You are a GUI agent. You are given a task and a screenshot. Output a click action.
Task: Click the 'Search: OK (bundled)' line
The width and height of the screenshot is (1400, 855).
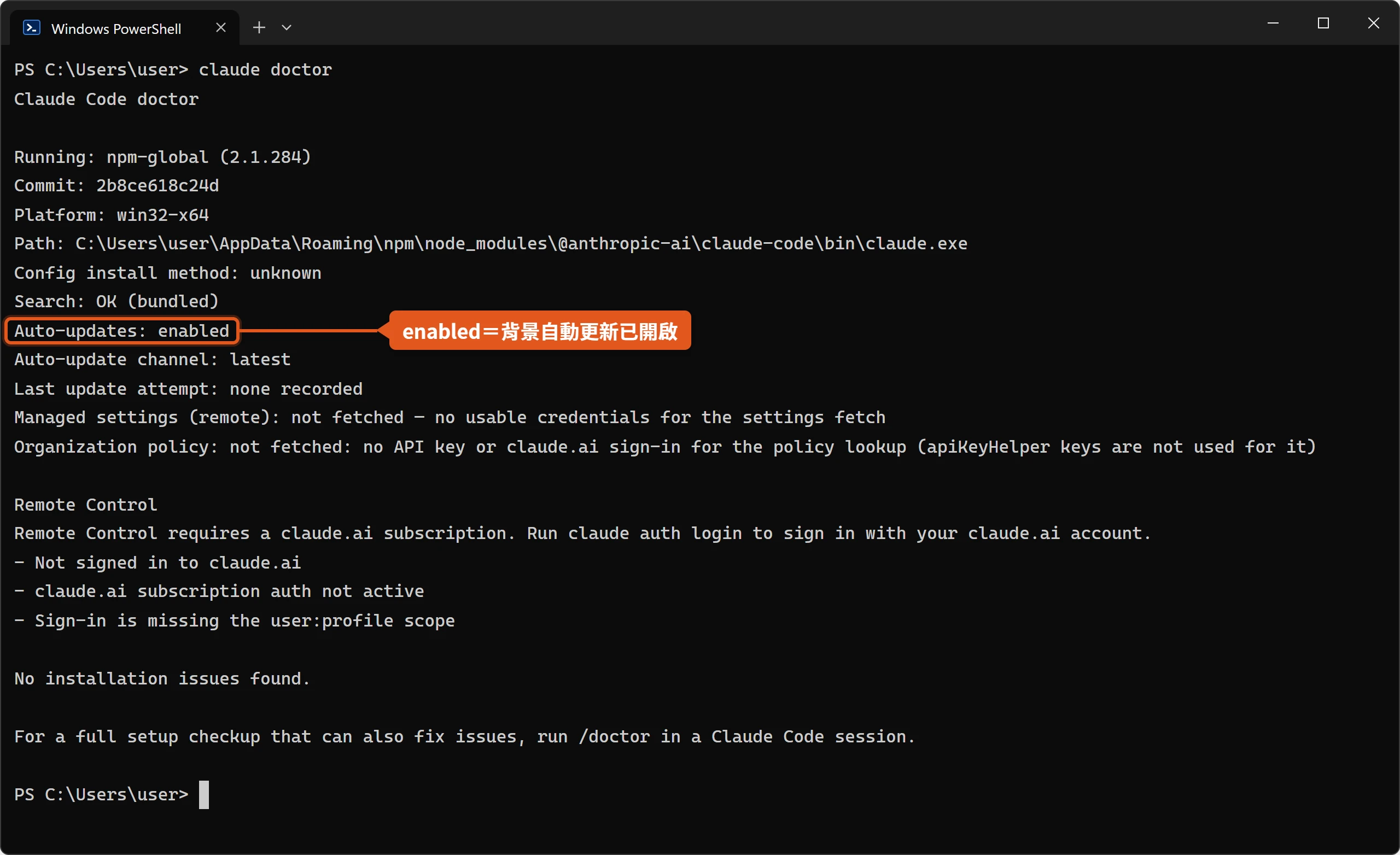pos(116,302)
